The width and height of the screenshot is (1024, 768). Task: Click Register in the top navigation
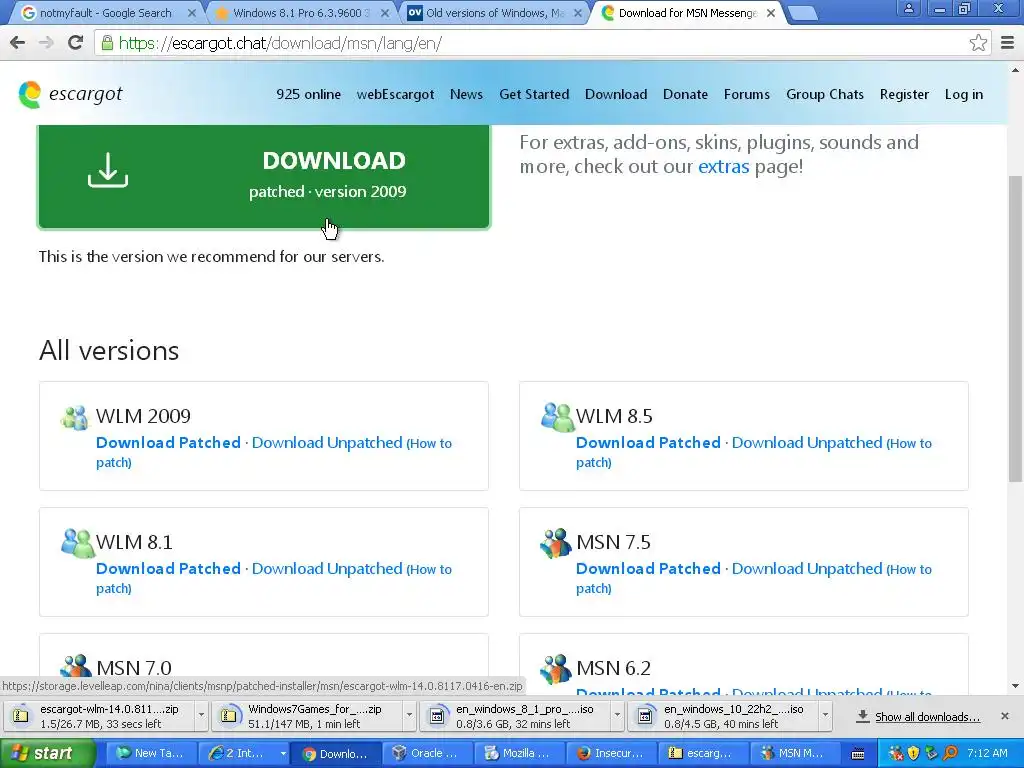[904, 94]
